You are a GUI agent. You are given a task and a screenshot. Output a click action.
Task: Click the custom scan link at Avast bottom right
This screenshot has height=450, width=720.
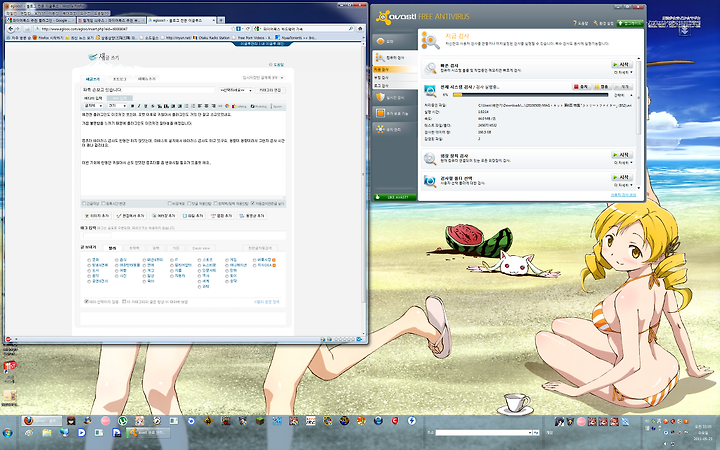pyautogui.click(x=623, y=195)
